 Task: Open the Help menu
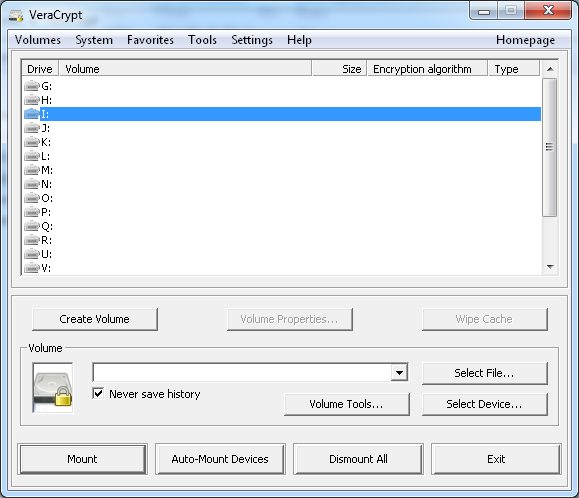(299, 40)
